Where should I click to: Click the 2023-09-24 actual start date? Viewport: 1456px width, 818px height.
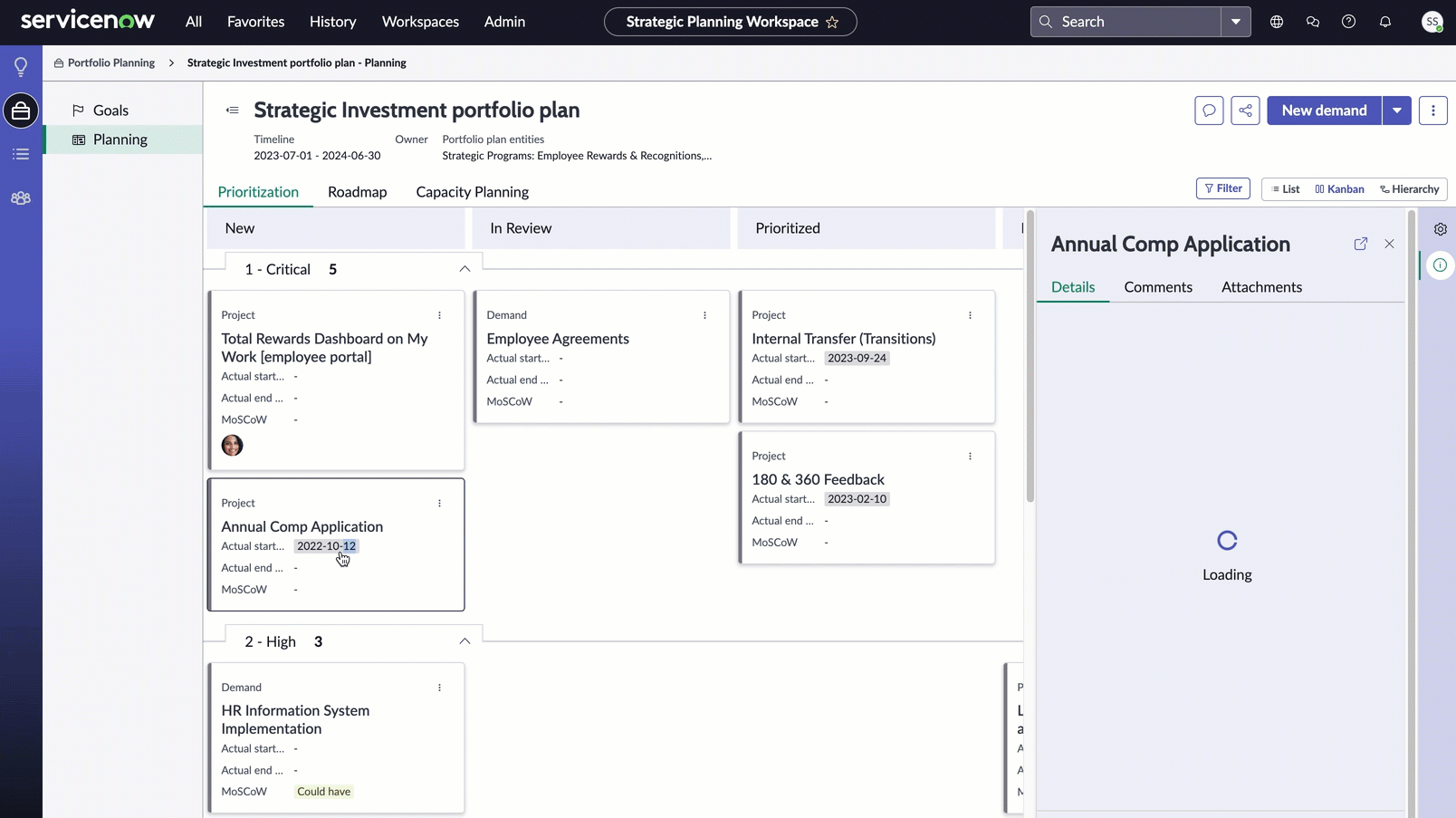pyautogui.click(x=857, y=359)
